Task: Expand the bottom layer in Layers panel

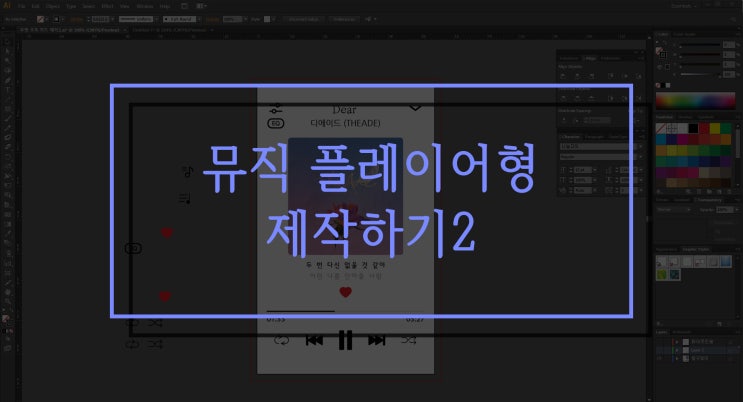Action: (677, 359)
